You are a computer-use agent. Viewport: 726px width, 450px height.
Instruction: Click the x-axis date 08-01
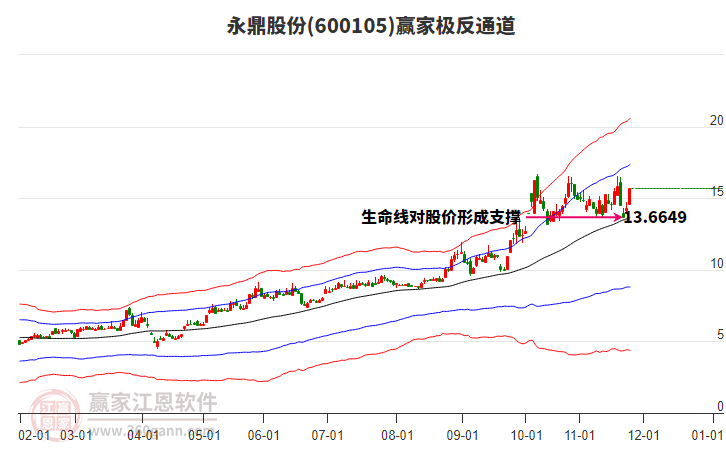(397, 436)
